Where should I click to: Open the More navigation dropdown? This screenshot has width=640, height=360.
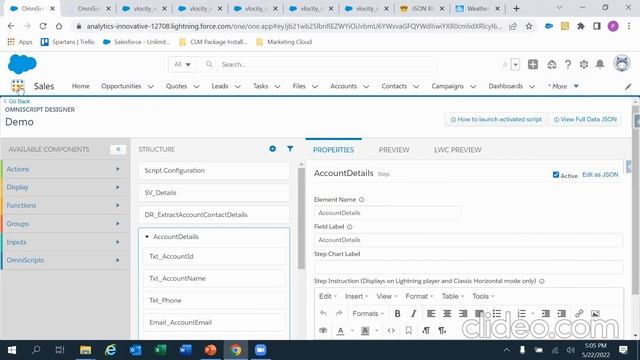click(x=563, y=86)
